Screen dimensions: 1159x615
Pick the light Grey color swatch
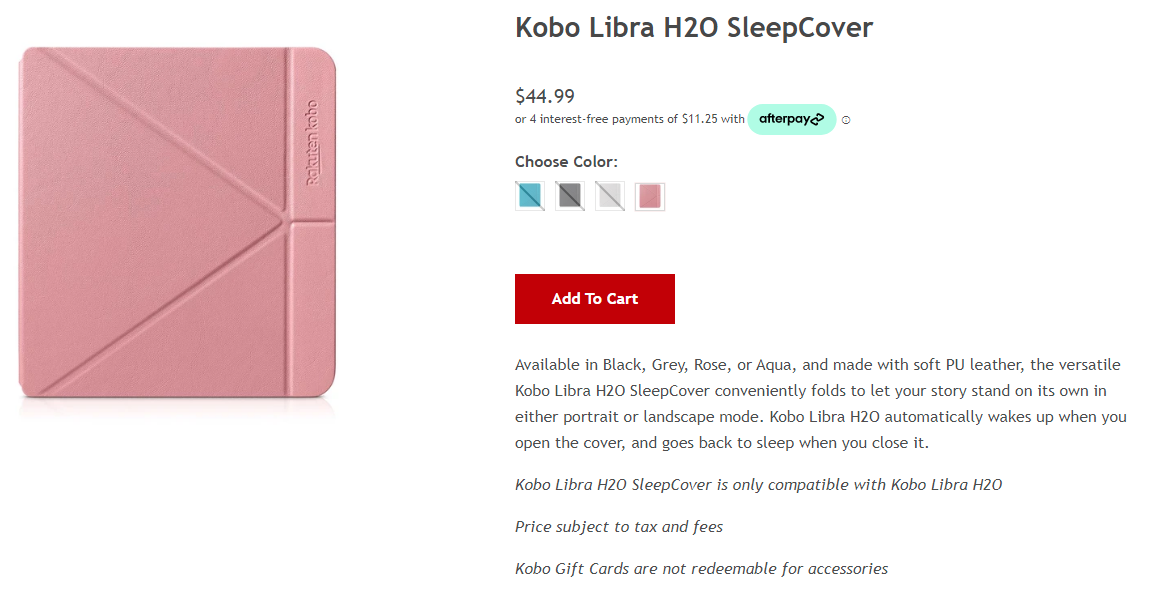pos(610,196)
